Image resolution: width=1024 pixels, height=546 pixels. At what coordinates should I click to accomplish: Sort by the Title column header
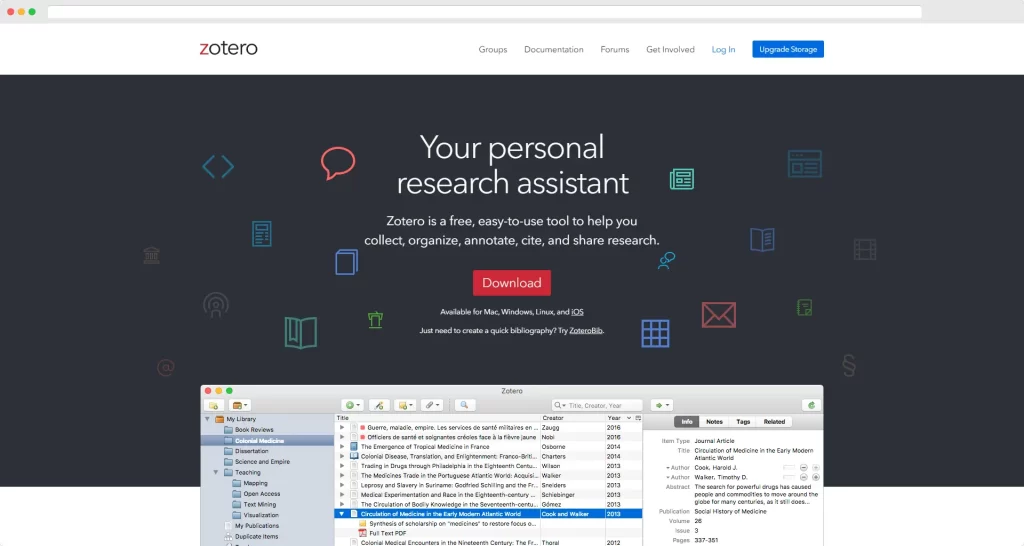[x=437, y=418]
